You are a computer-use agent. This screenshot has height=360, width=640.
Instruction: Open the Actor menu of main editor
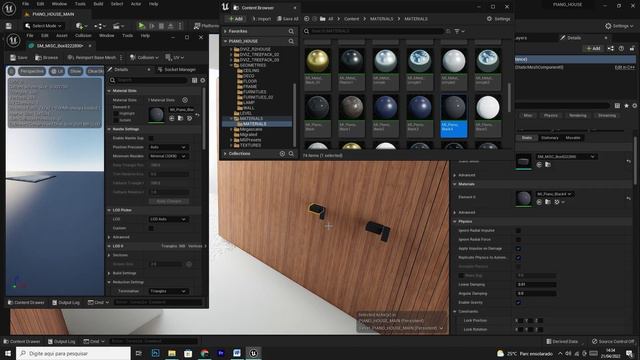[136, 4]
